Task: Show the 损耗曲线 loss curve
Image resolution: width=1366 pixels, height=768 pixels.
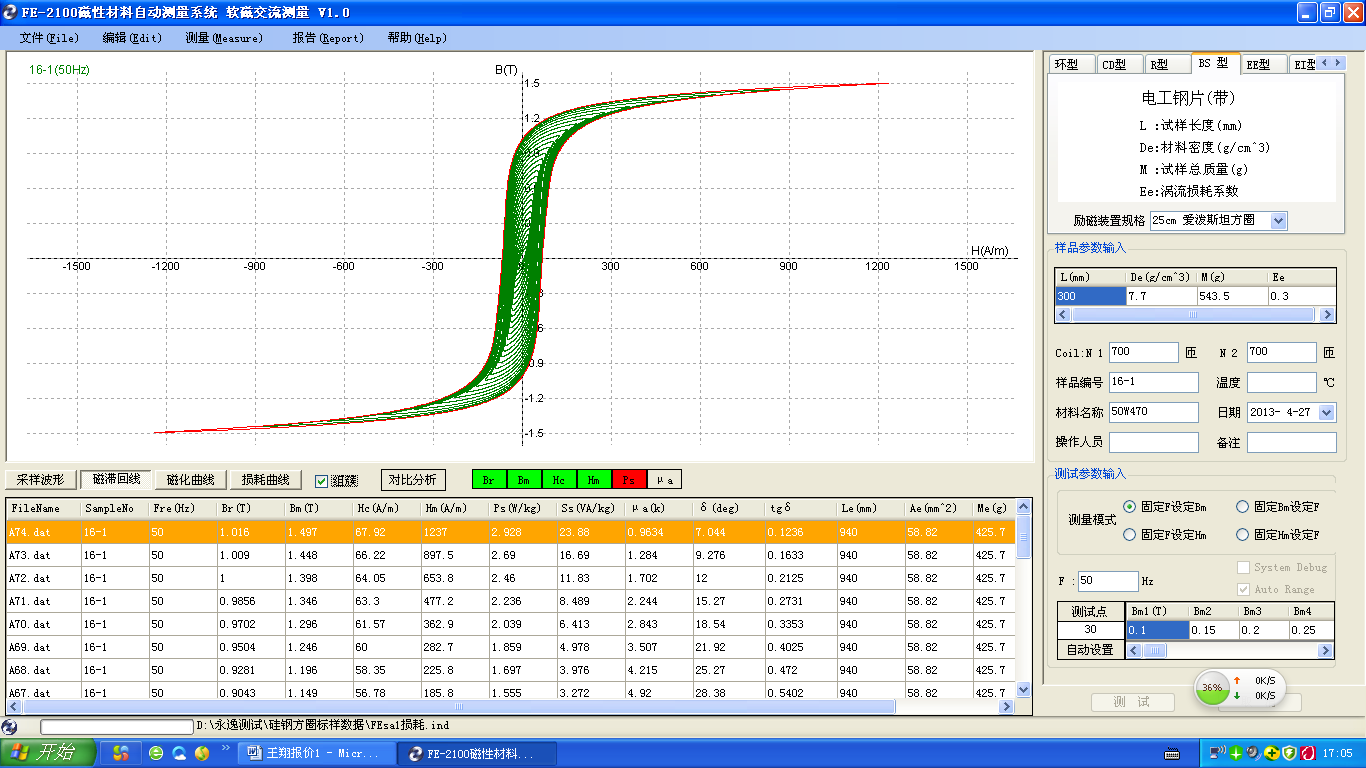Action: (x=266, y=480)
